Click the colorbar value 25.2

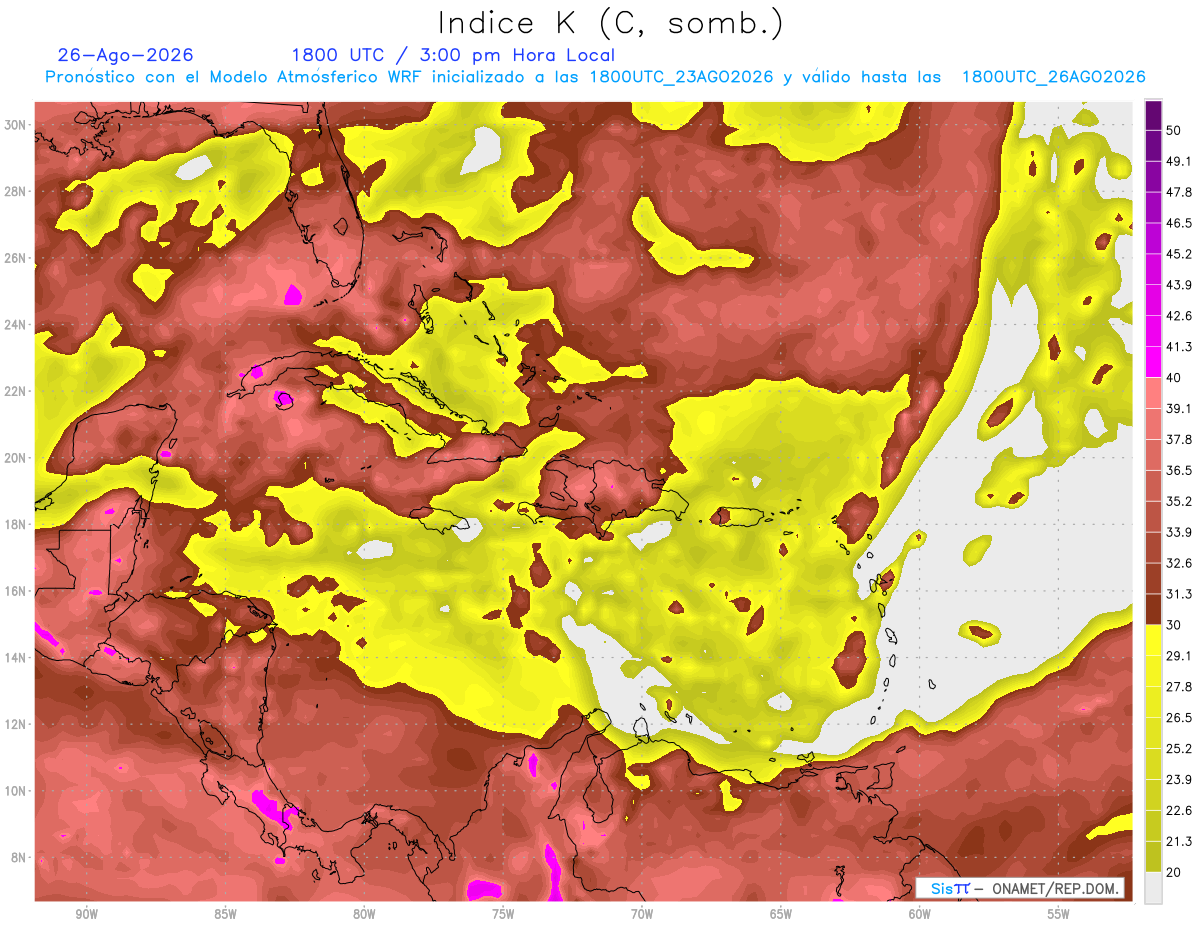1180,748
